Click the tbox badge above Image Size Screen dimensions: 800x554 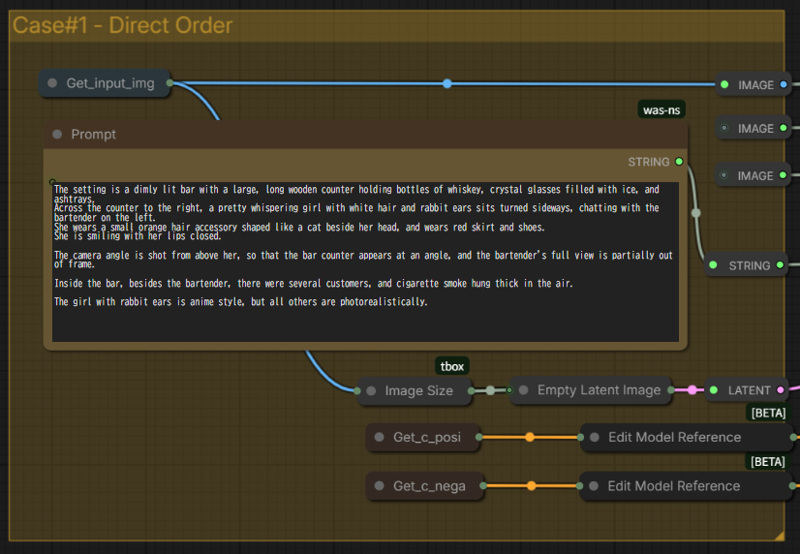point(452,366)
